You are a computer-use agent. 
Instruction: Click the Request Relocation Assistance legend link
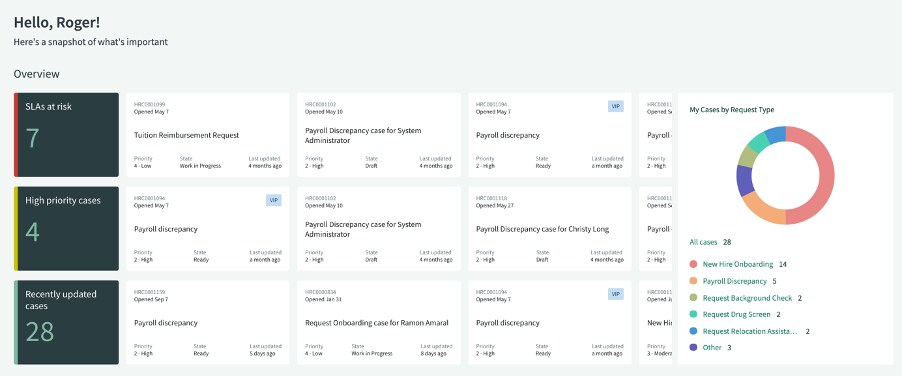[x=750, y=331]
